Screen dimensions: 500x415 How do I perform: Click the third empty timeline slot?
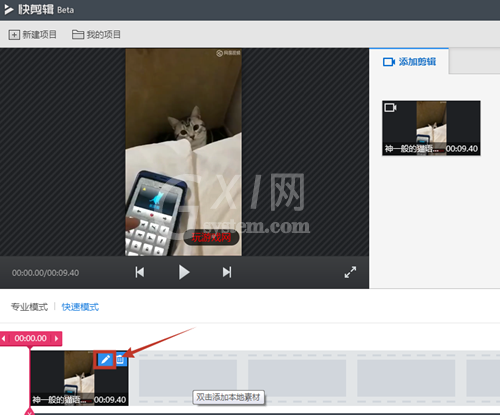click(406, 378)
